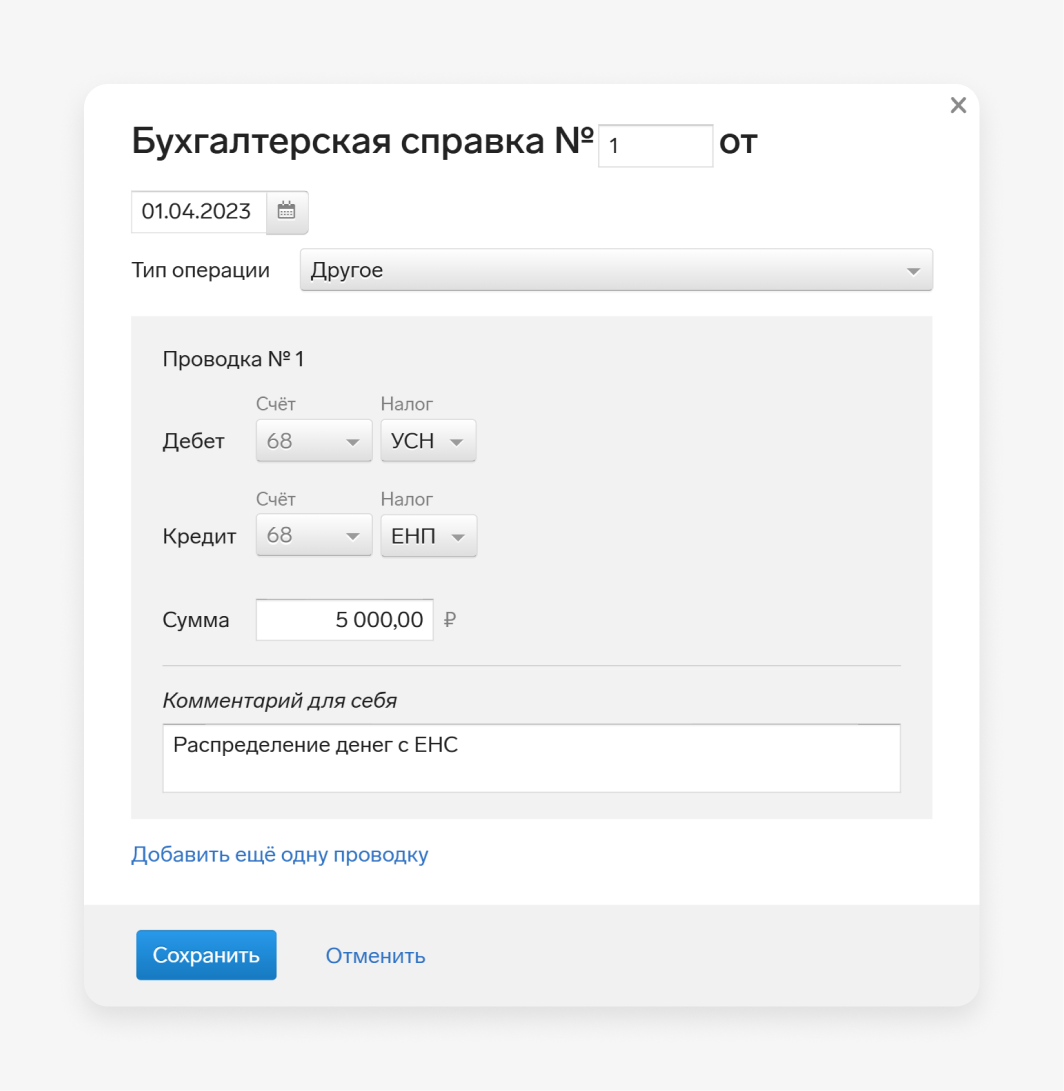Click the arrow on the Кредит account selector
This screenshot has width=1064, height=1091.
click(x=353, y=536)
